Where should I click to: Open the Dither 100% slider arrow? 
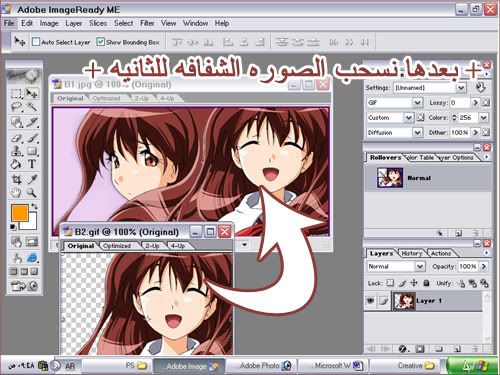click(x=475, y=132)
